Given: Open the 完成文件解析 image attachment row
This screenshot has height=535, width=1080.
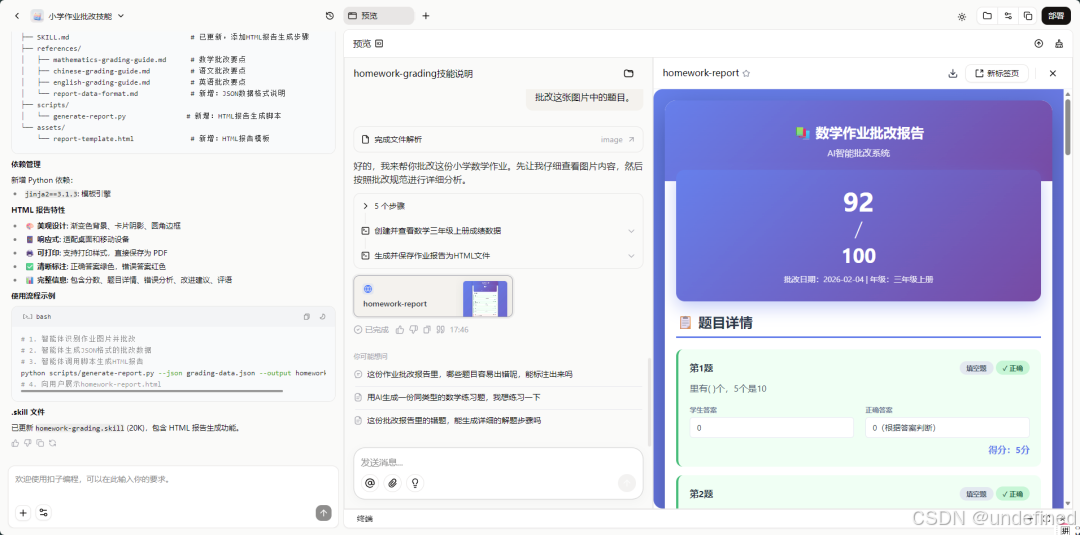Looking at the screenshot, I should coord(498,139).
